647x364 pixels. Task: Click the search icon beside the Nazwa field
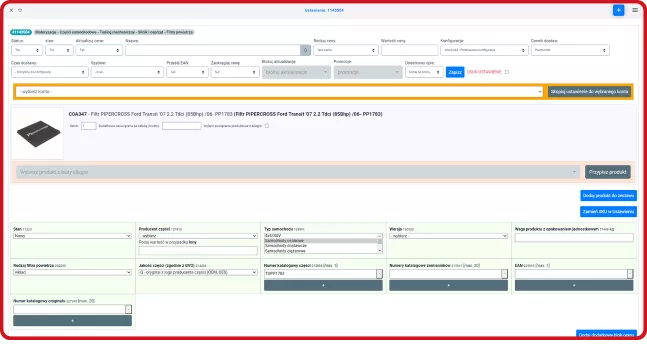[x=305, y=50]
